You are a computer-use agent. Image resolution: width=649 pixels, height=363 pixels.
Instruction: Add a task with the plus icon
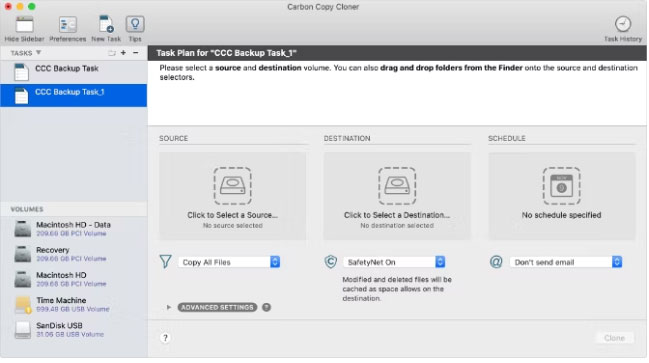(x=123, y=53)
